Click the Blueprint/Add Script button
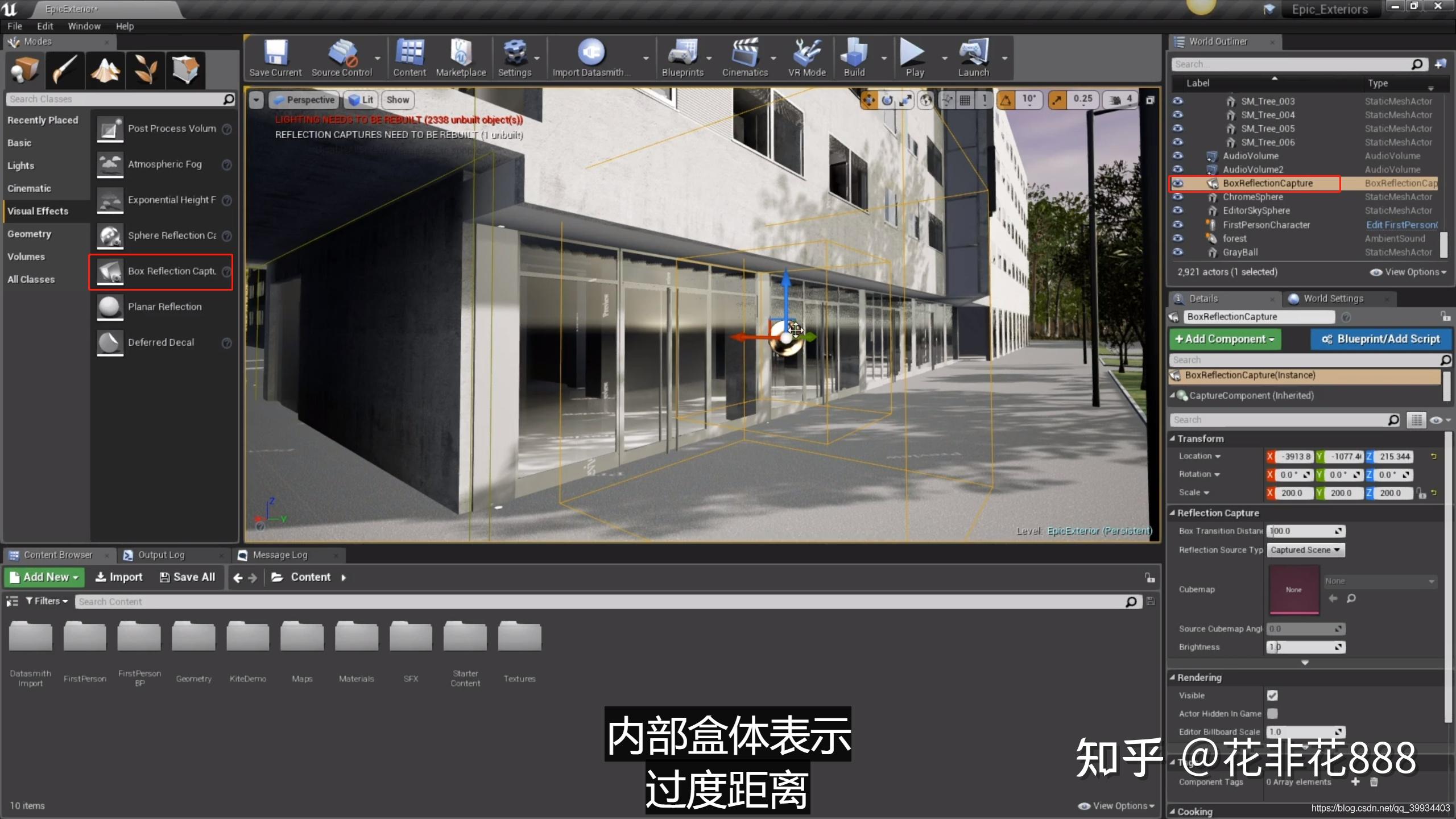This screenshot has width=1456, height=819. click(1381, 339)
